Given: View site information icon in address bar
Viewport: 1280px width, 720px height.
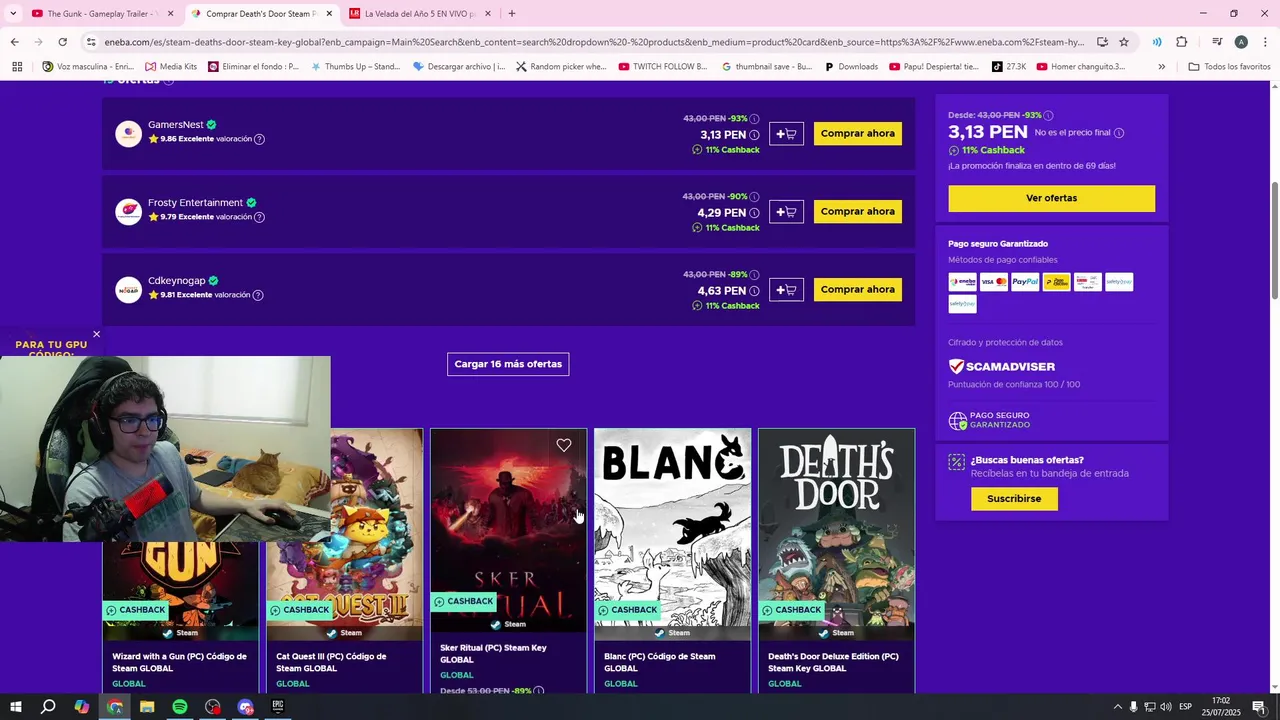Looking at the screenshot, I should [x=91, y=42].
